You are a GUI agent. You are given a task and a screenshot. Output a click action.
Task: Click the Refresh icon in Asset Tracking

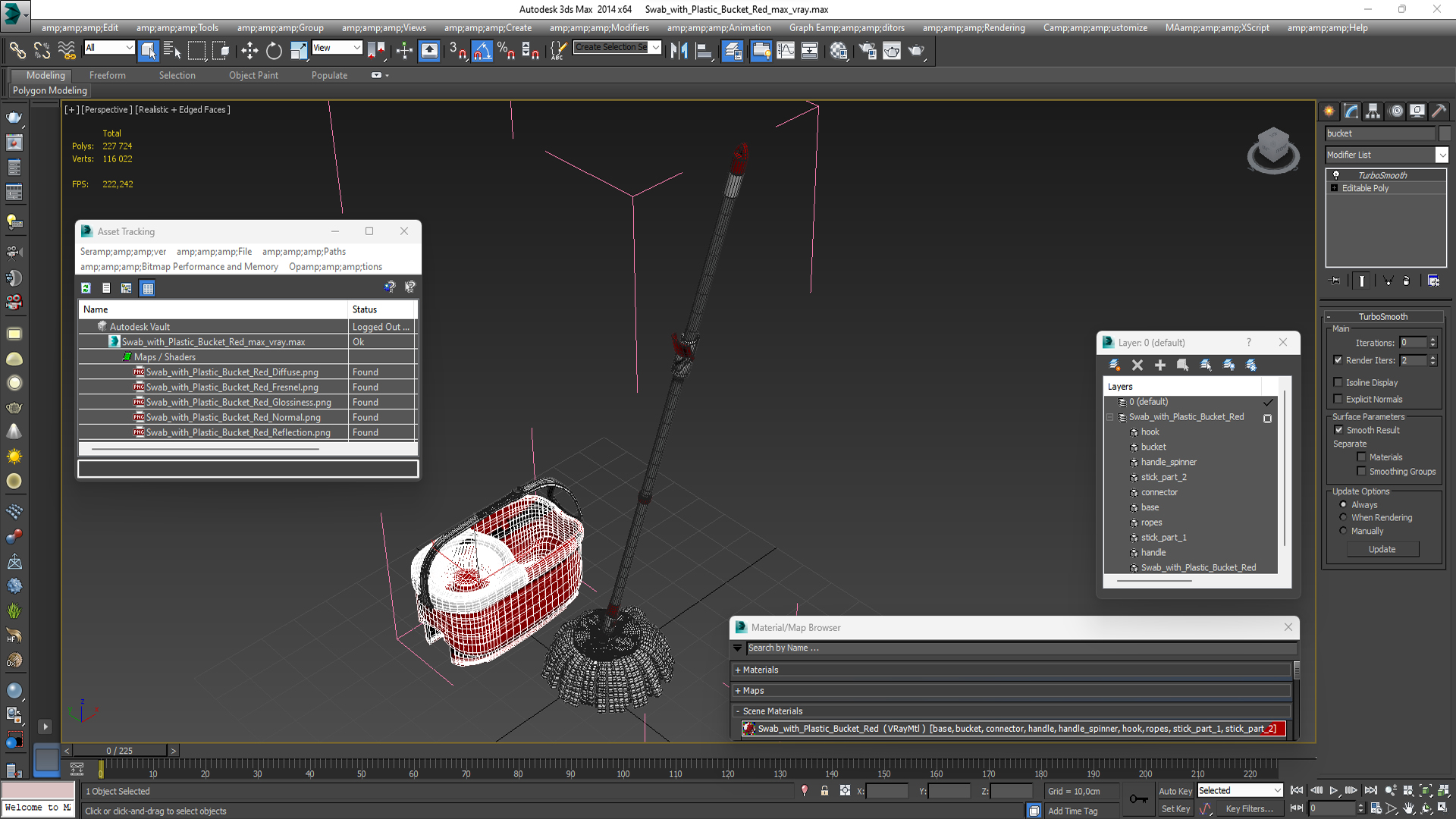(86, 288)
